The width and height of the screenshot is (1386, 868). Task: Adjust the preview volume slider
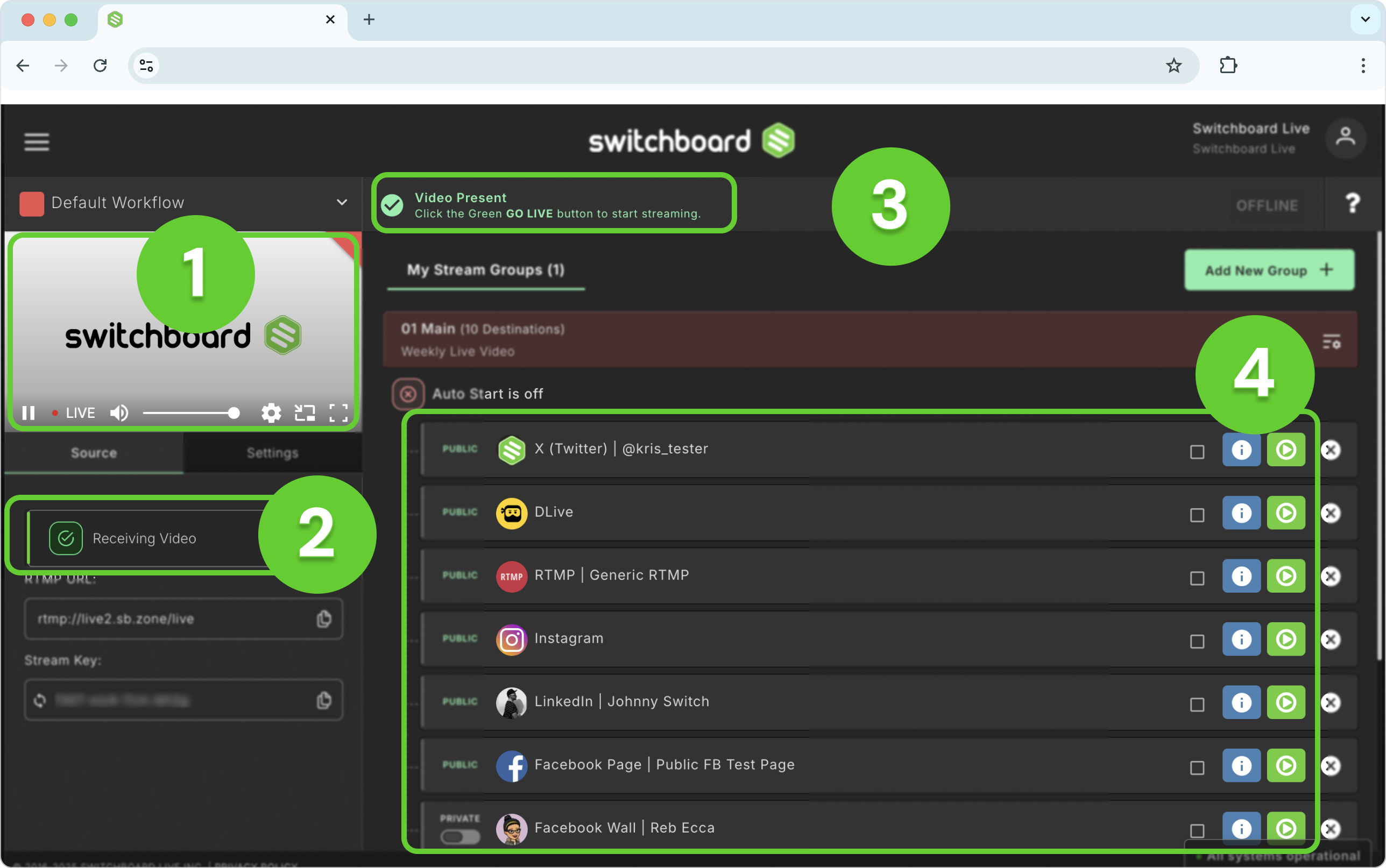191,413
